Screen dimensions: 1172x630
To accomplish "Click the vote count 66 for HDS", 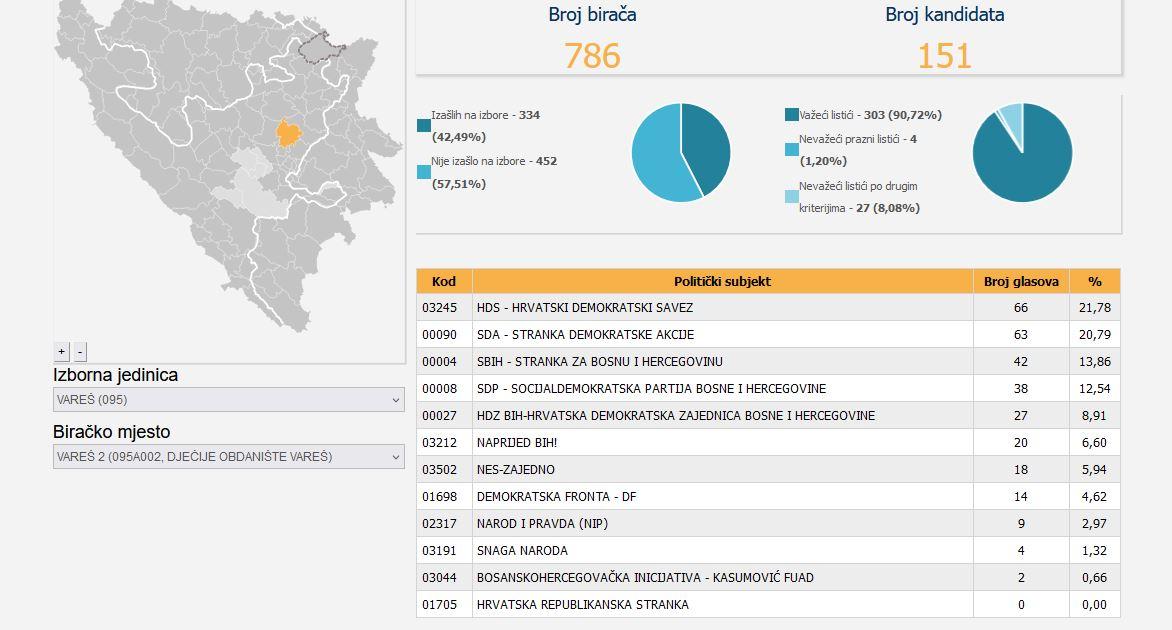I will click(1021, 308).
